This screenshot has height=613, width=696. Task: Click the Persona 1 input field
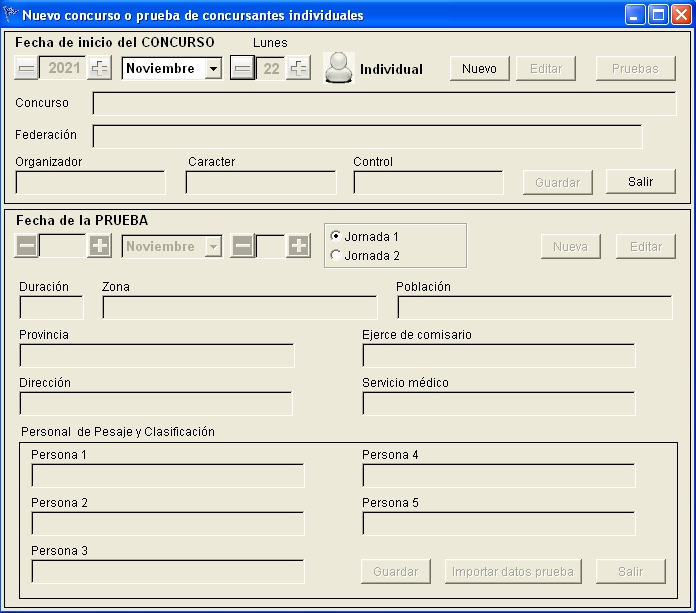(x=167, y=475)
